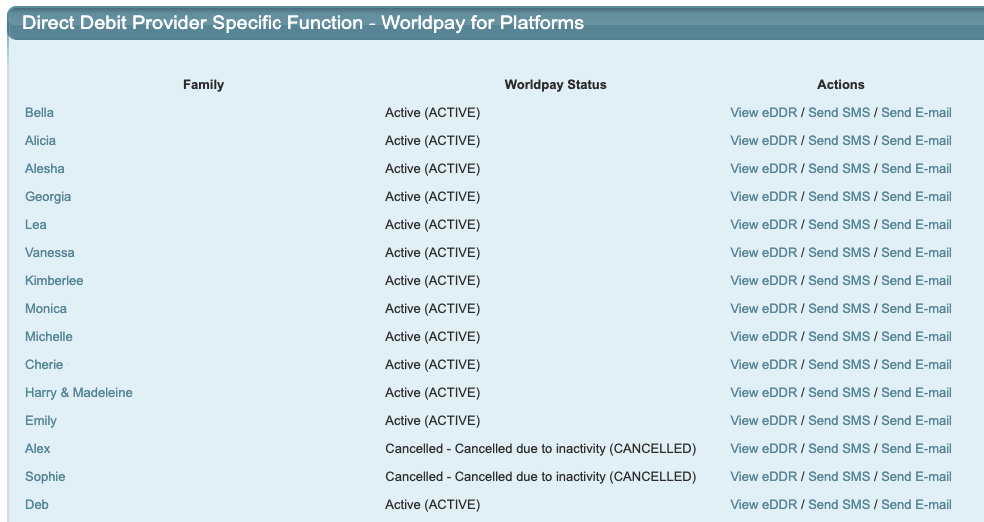Open the Bella family link
Image resolution: width=984 pixels, height=522 pixels.
pyautogui.click(x=39, y=113)
